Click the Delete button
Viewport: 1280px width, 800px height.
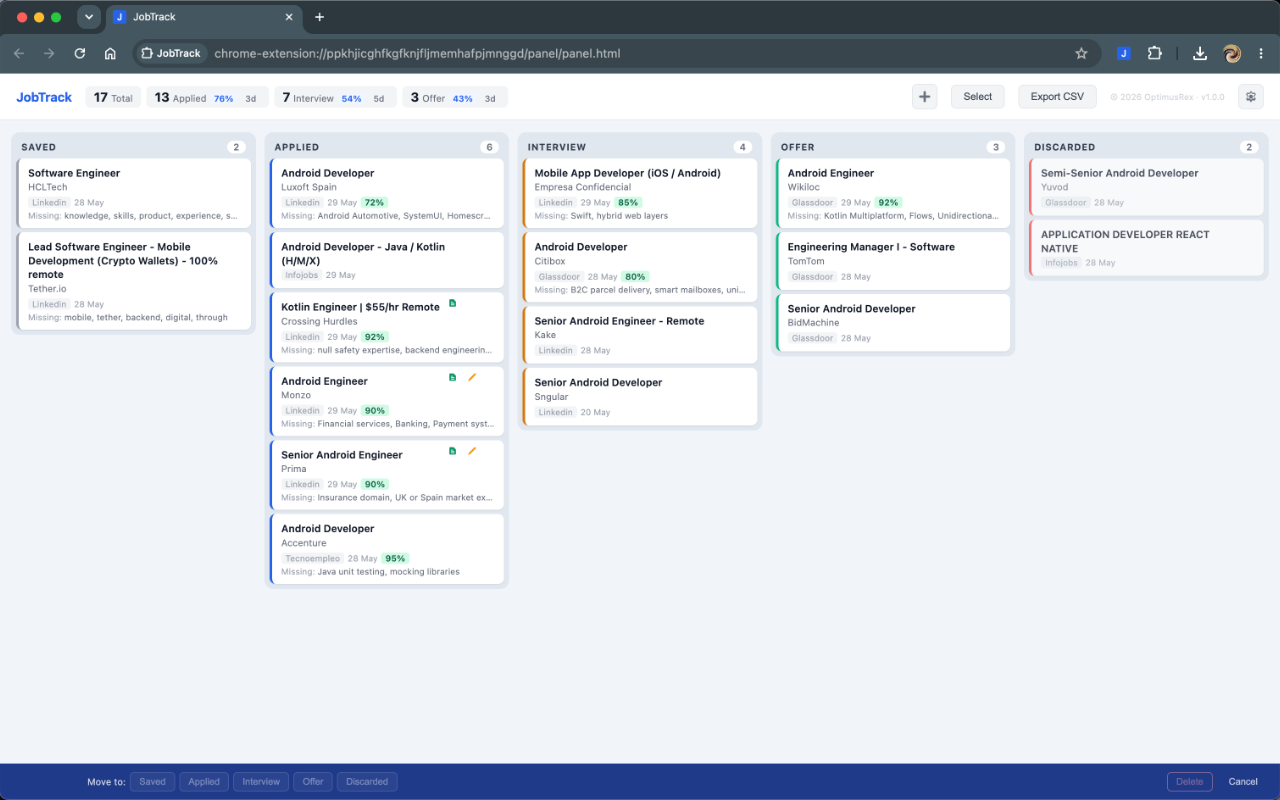point(1190,782)
